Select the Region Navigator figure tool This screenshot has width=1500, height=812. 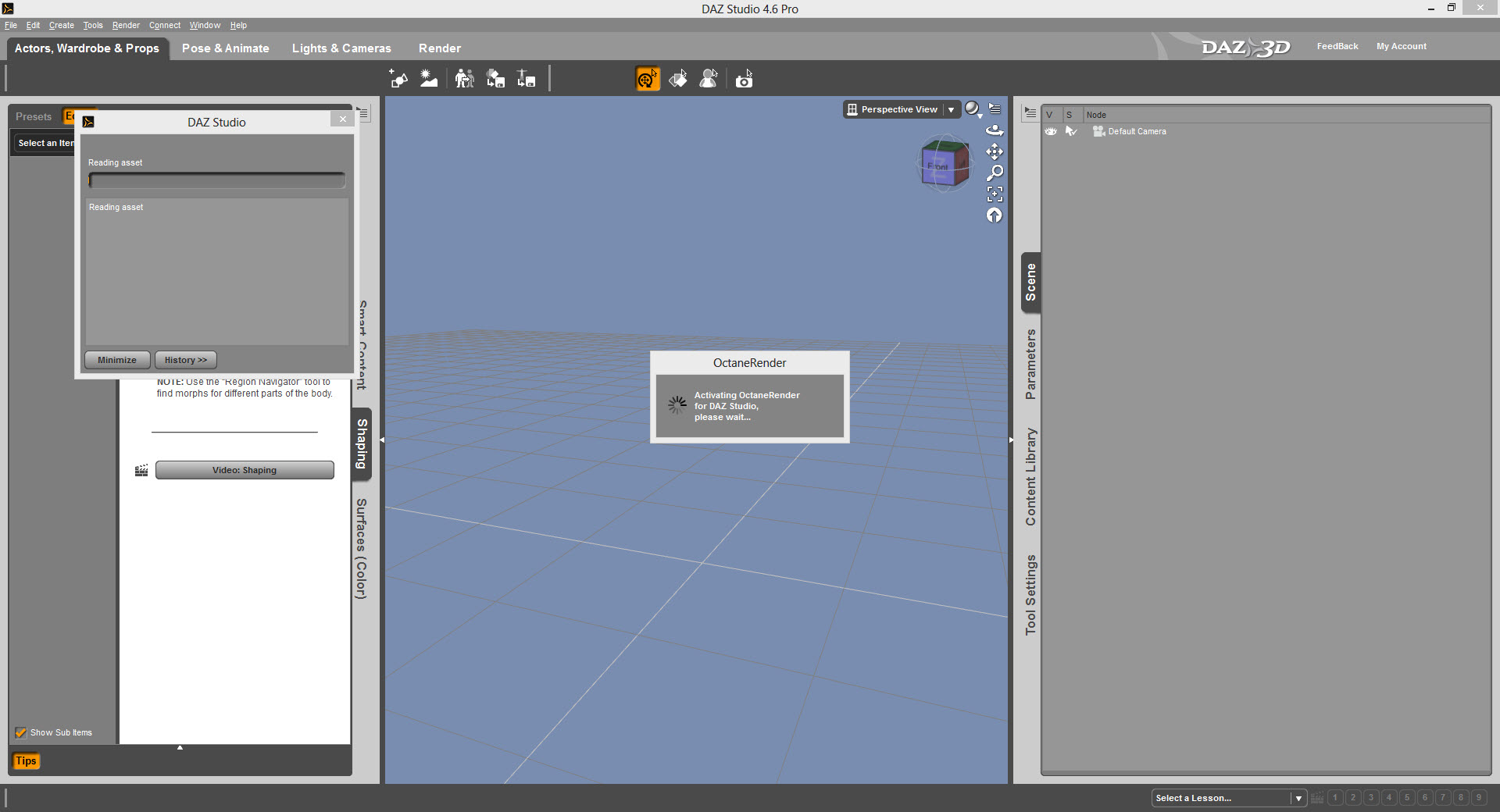click(709, 79)
